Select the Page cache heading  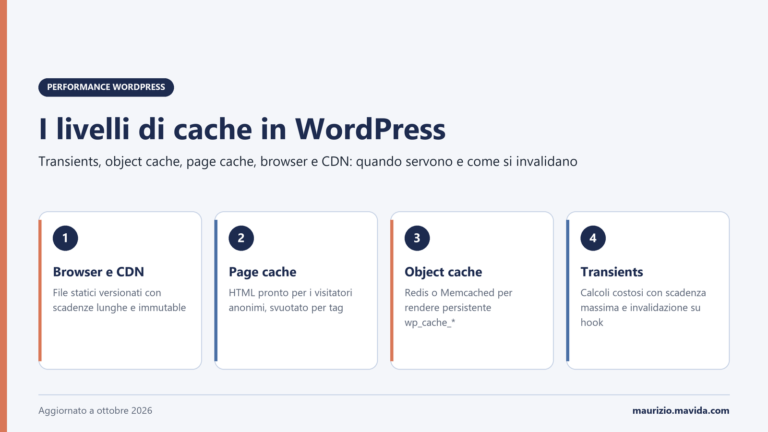tap(262, 272)
